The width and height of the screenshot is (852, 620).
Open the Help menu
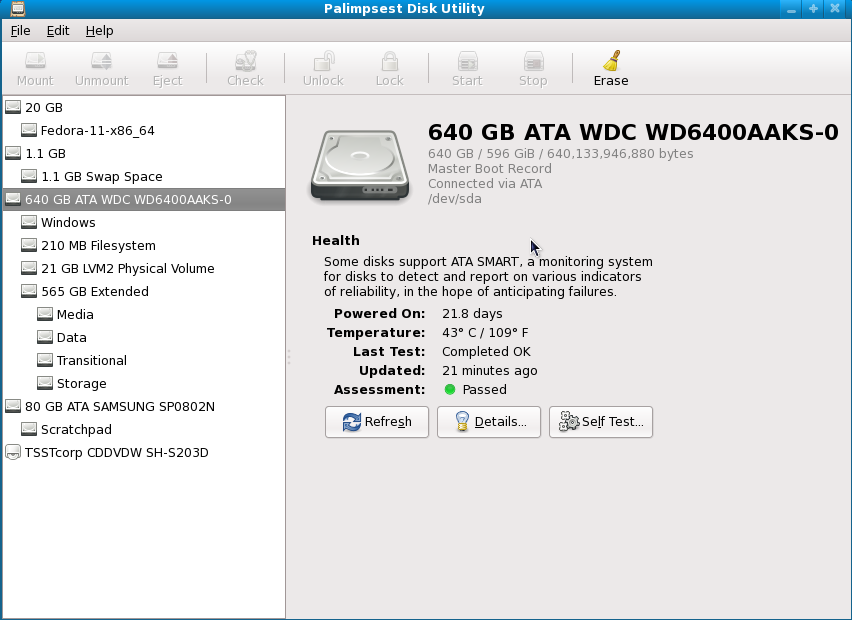[99, 31]
